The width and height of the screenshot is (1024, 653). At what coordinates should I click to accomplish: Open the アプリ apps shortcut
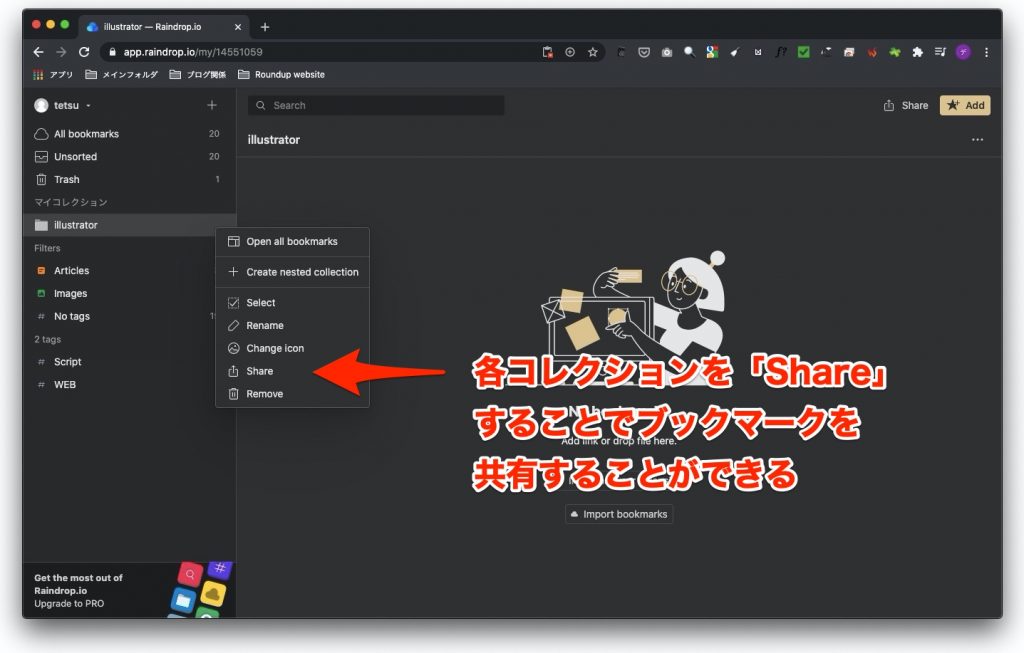pyautogui.click(x=53, y=74)
